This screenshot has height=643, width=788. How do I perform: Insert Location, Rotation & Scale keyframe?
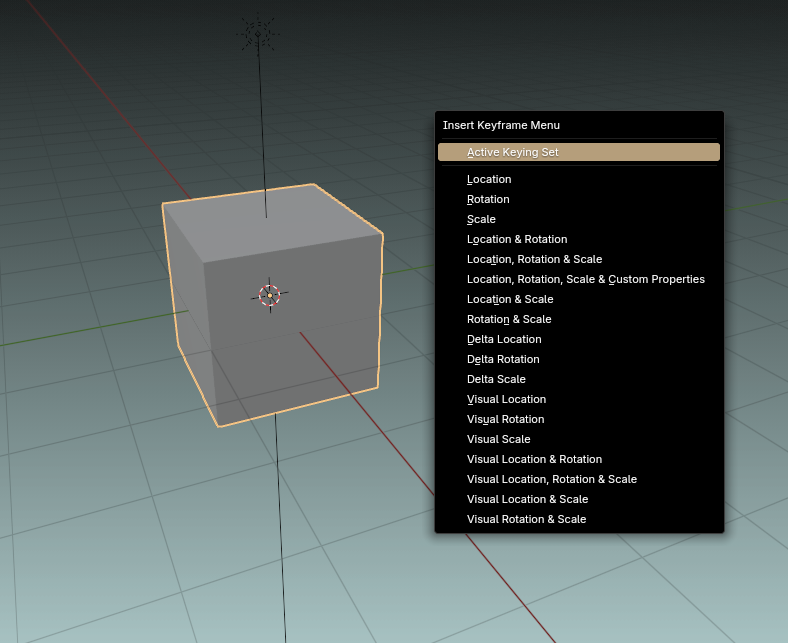click(x=578, y=259)
